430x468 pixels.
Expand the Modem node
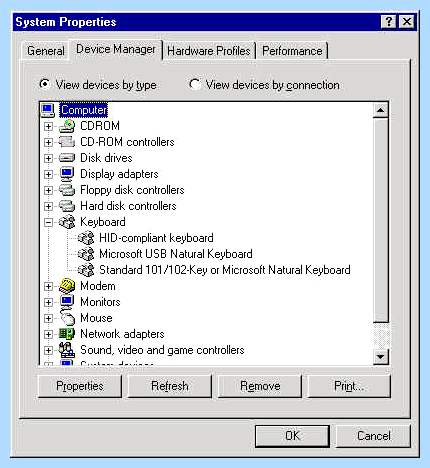click(x=48, y=286)
